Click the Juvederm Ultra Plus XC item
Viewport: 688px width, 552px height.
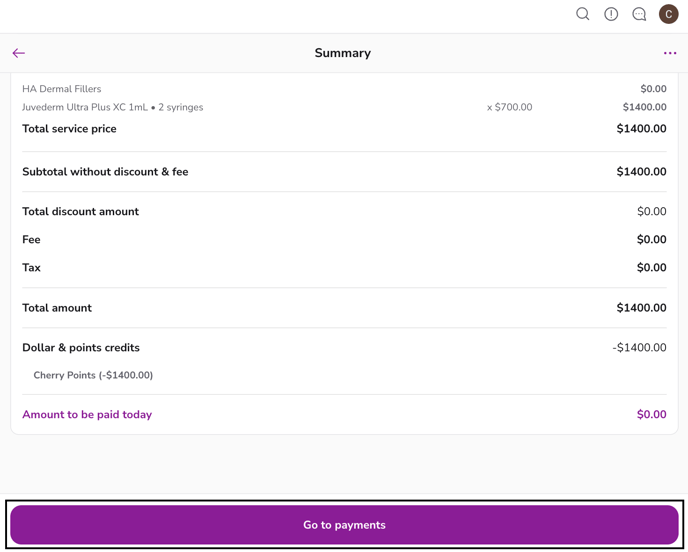112,107
